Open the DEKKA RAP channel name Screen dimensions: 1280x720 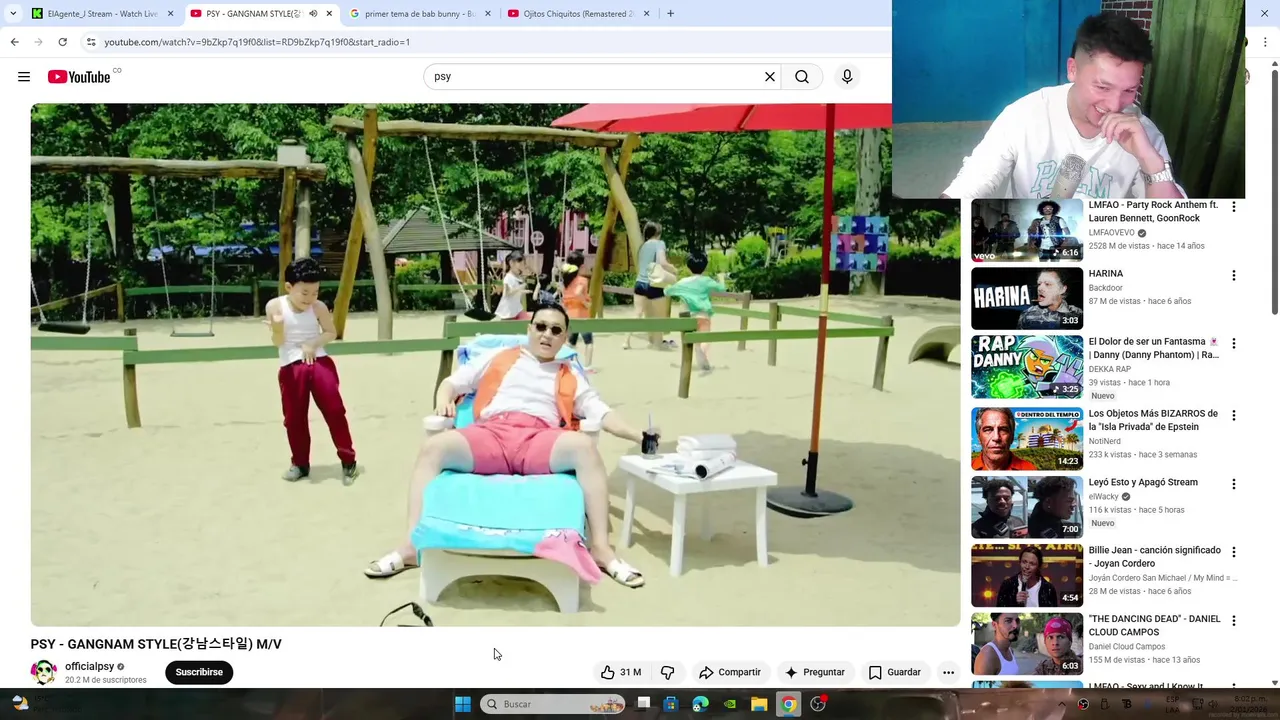coord(1110,369)
